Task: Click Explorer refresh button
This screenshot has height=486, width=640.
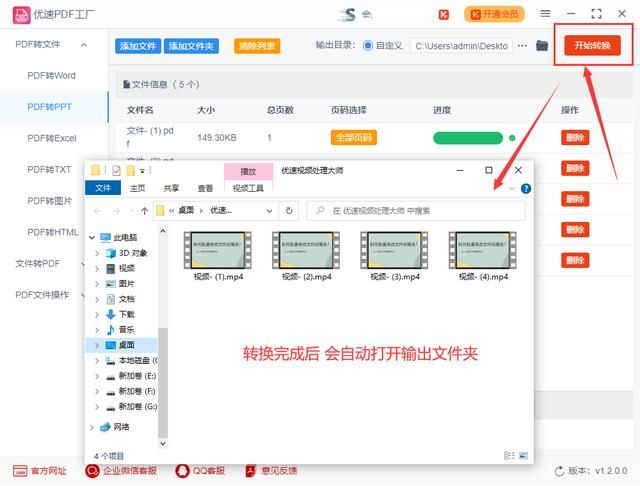Action: pyautogui.click(x=289, y=211)
